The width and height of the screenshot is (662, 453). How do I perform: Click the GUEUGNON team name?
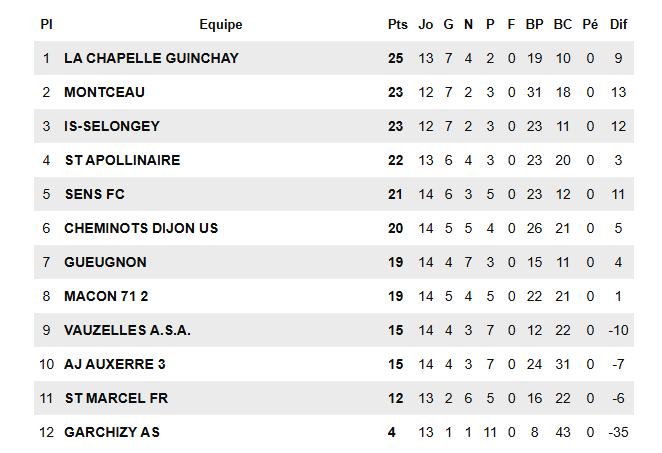coord(105,262)
